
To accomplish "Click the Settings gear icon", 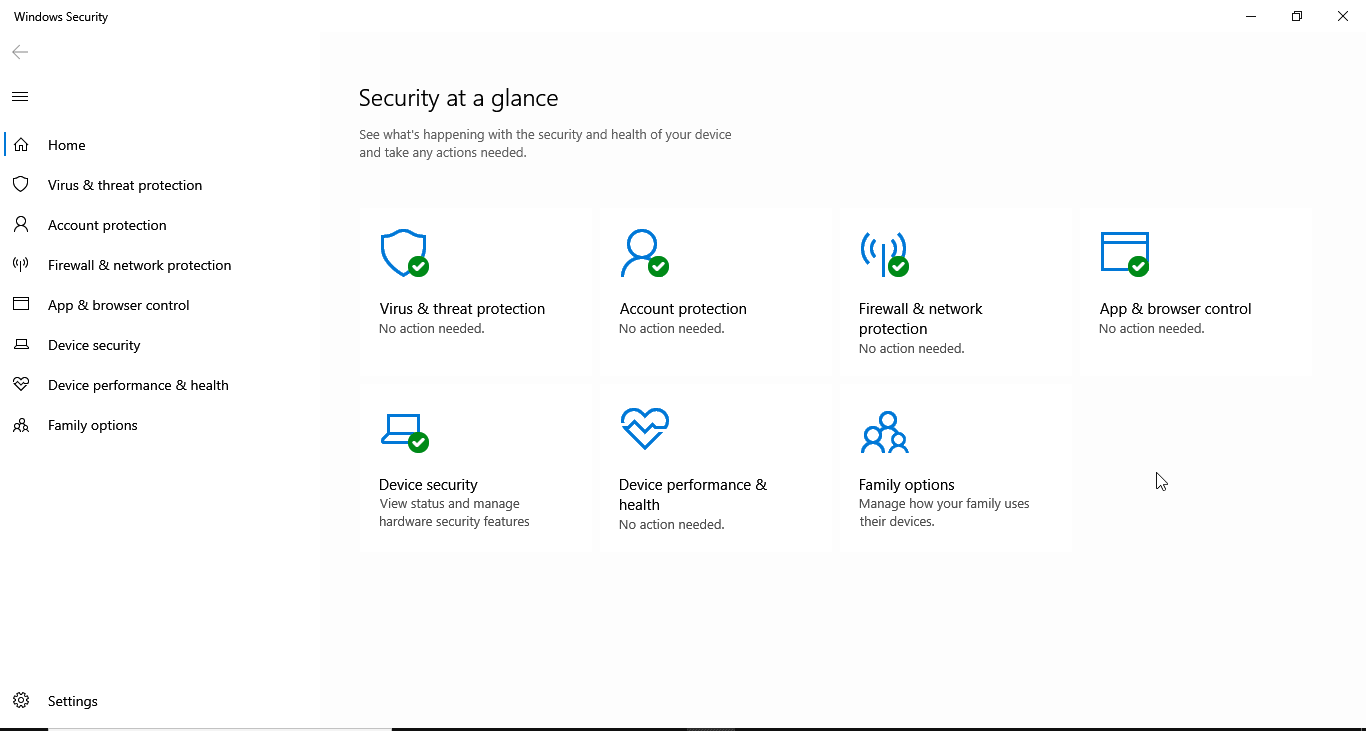I will pyautogui.click(x=21, y=701).
